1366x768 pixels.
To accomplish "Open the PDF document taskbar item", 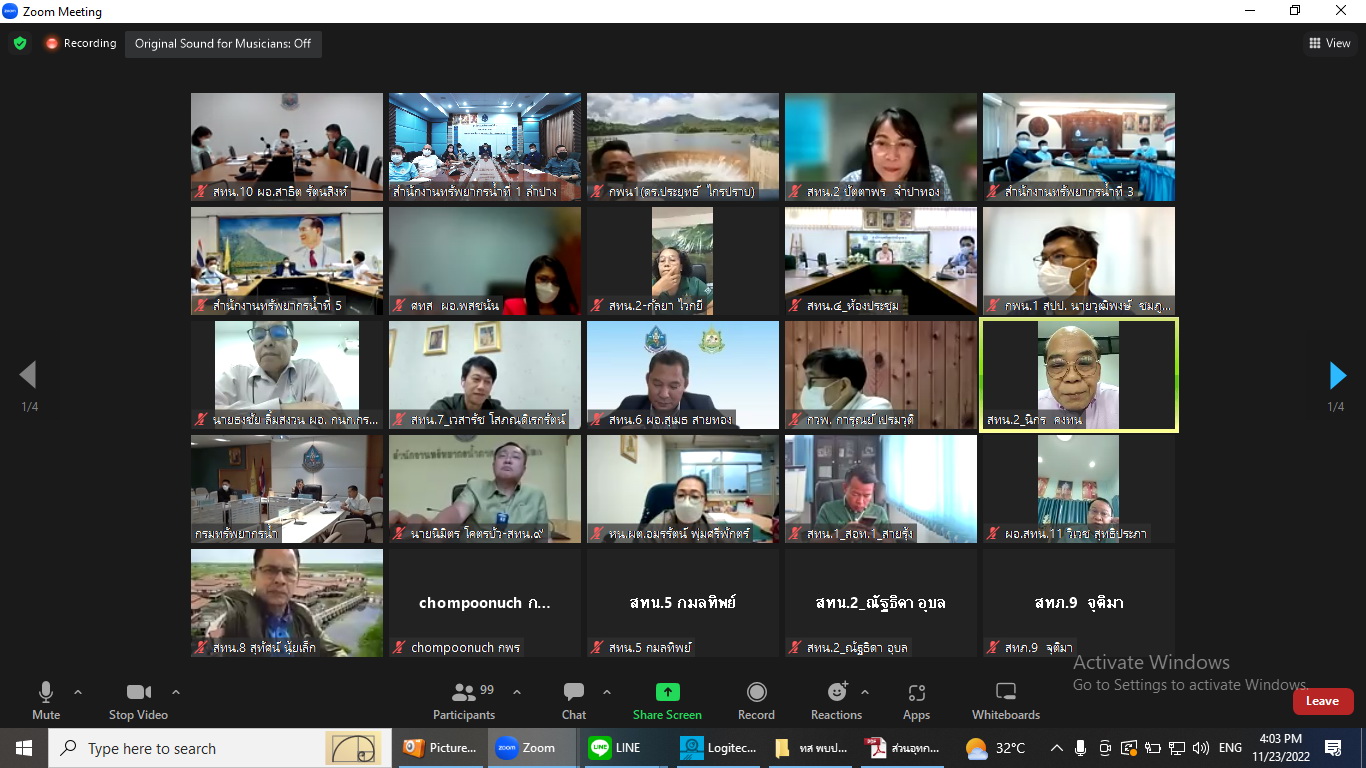I will (903, 748).
